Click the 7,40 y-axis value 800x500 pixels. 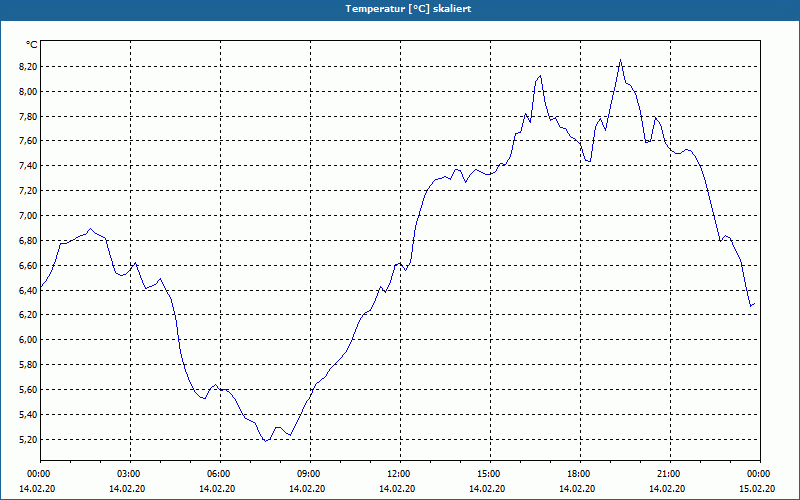pos(29,166)
